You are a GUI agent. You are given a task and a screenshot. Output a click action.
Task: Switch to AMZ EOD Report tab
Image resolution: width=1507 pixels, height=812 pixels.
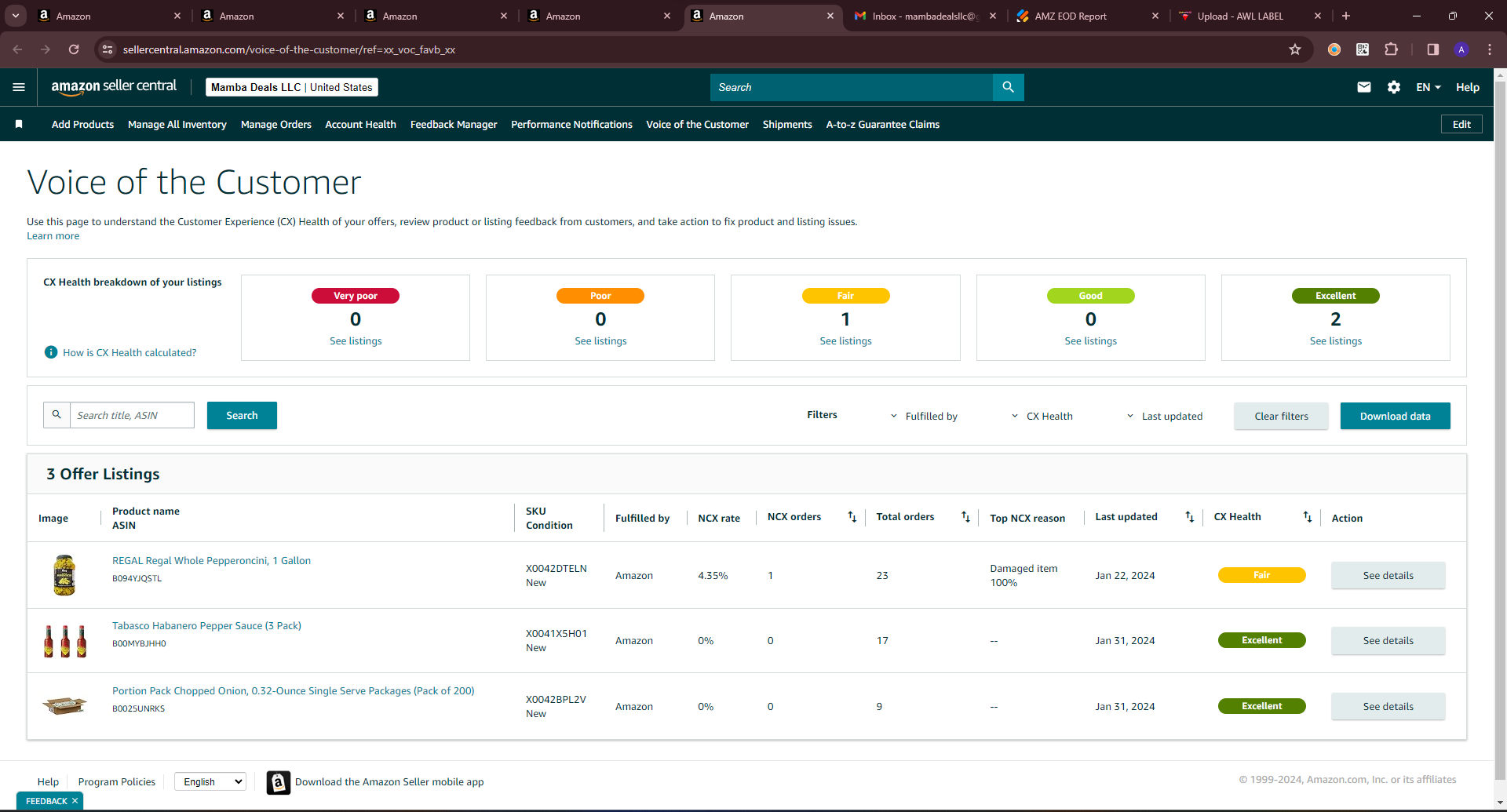coord(1087,16)
